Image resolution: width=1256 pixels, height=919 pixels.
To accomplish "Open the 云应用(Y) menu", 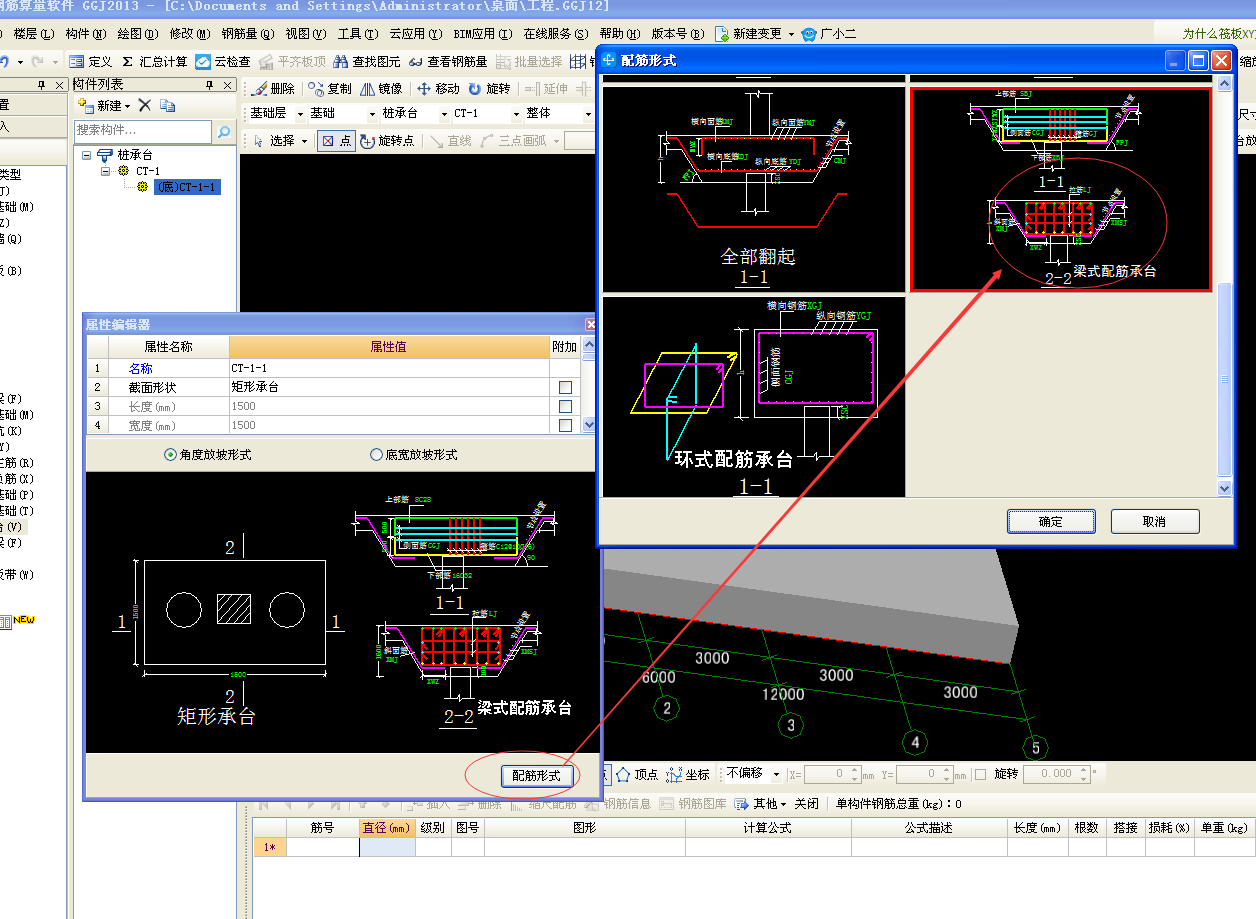I will [x=415, y=34].
